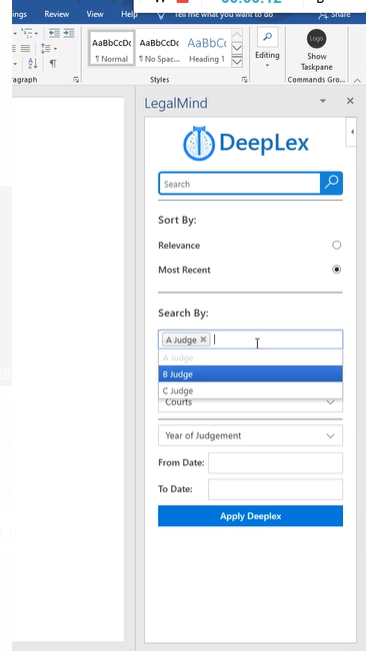Select the Most Recent radio button
Viewport: 368px width, 651px height.
[x=336, y=269]
